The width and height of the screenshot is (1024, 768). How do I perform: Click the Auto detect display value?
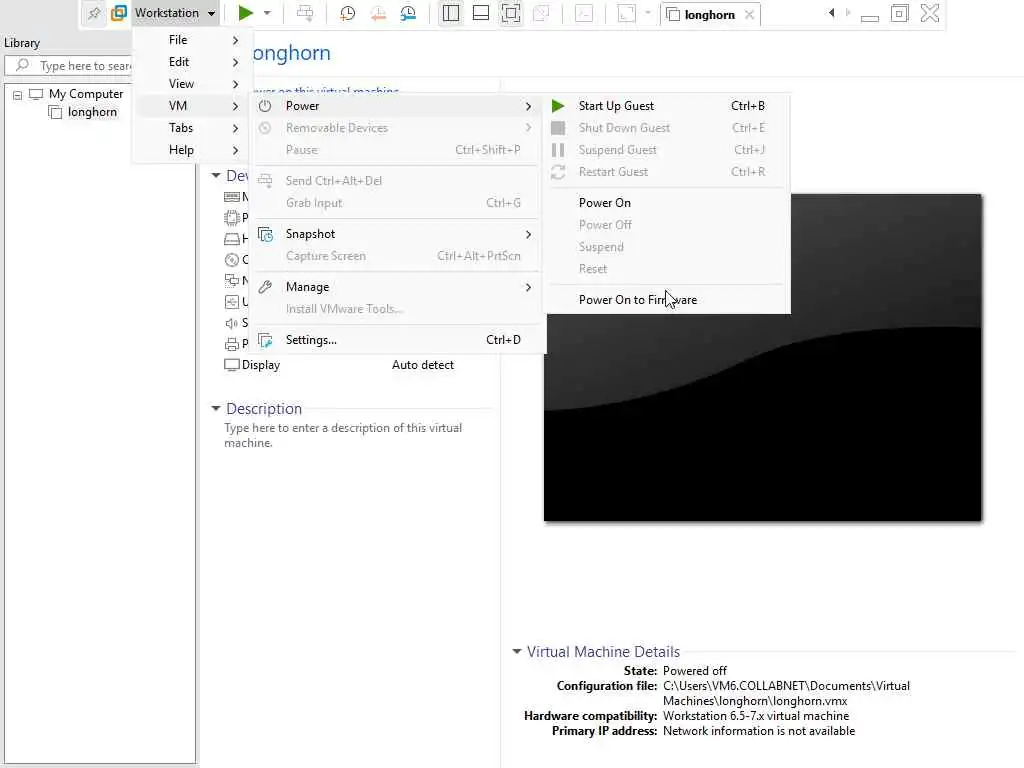click(x=423, y=365)
